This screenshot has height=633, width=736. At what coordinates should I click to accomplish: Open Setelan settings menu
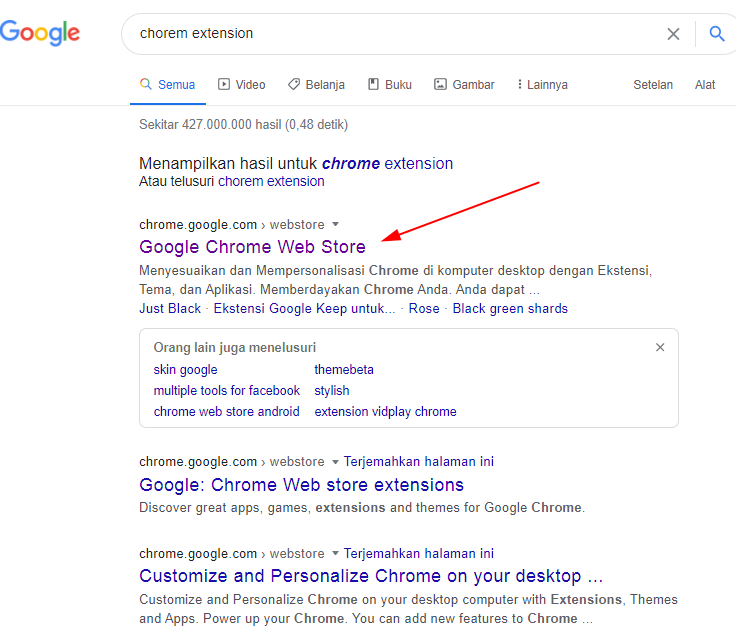pos(653,84)
